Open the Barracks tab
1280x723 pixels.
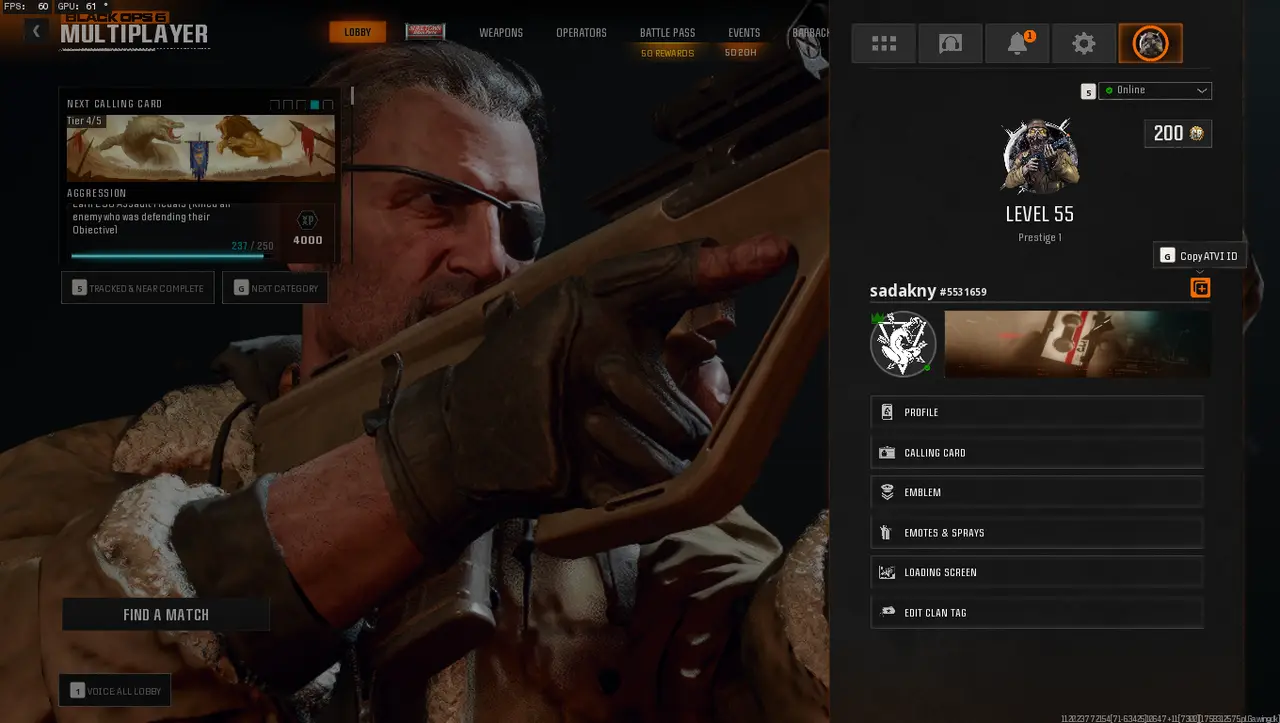coord(811,33)
